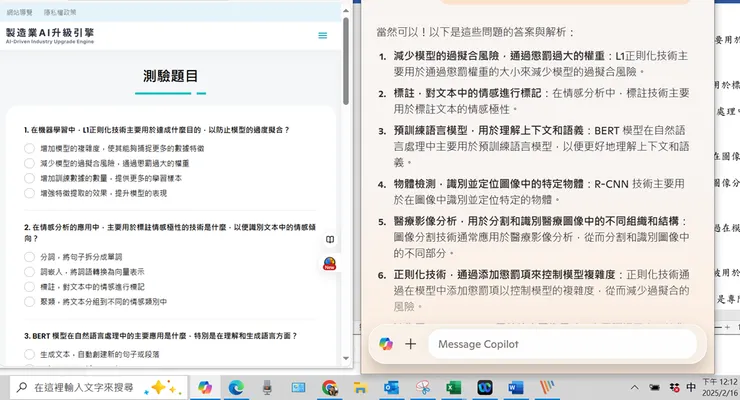The height and width of the screenshot is (400, 740).
Task: Click the Copilot logo beside the message box
Action: (x=386, y=344)
